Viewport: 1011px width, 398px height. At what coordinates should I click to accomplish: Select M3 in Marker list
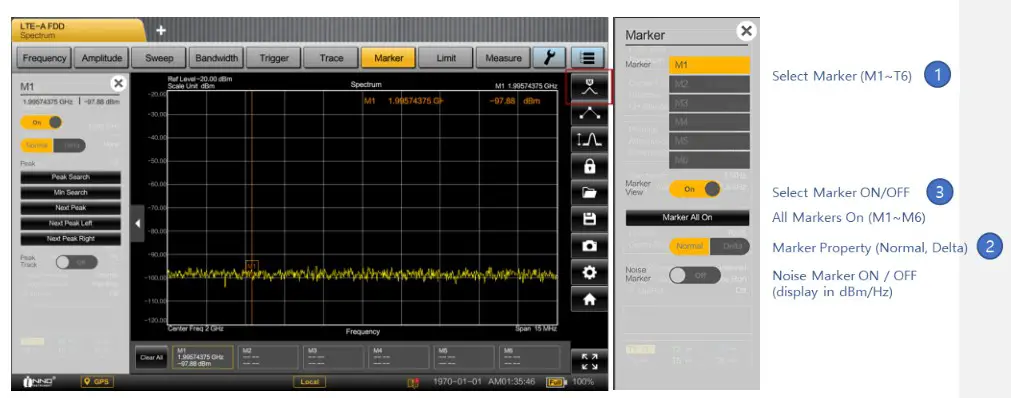click(x=709, y=103)
